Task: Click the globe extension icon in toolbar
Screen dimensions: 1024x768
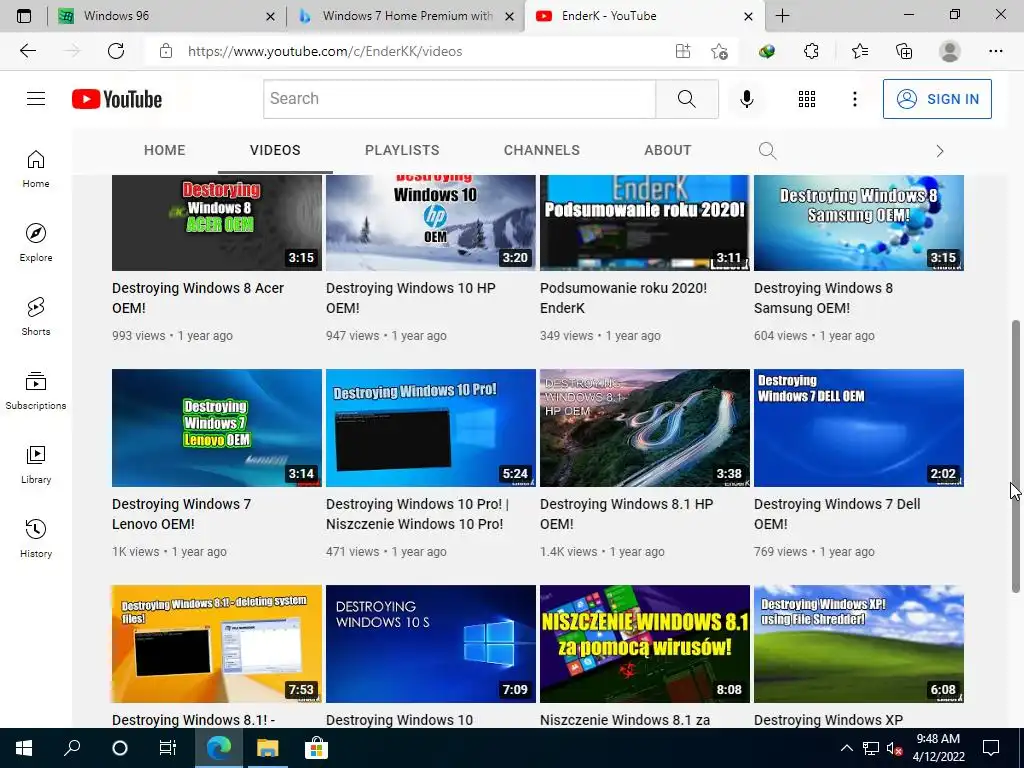Action: pyautogui.click(x=767, y=51)
